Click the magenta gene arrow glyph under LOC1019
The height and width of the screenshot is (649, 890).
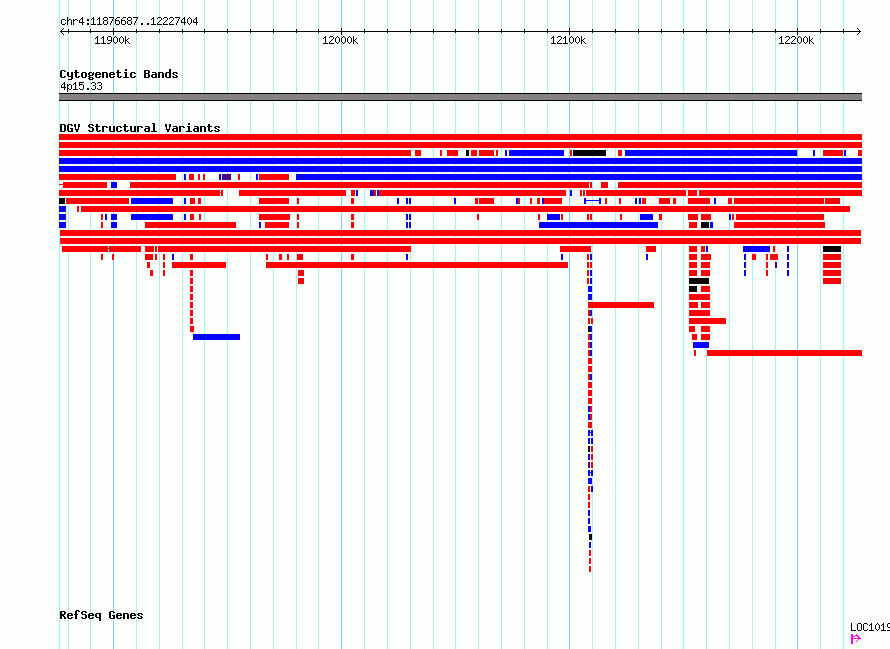pos(855,639)
